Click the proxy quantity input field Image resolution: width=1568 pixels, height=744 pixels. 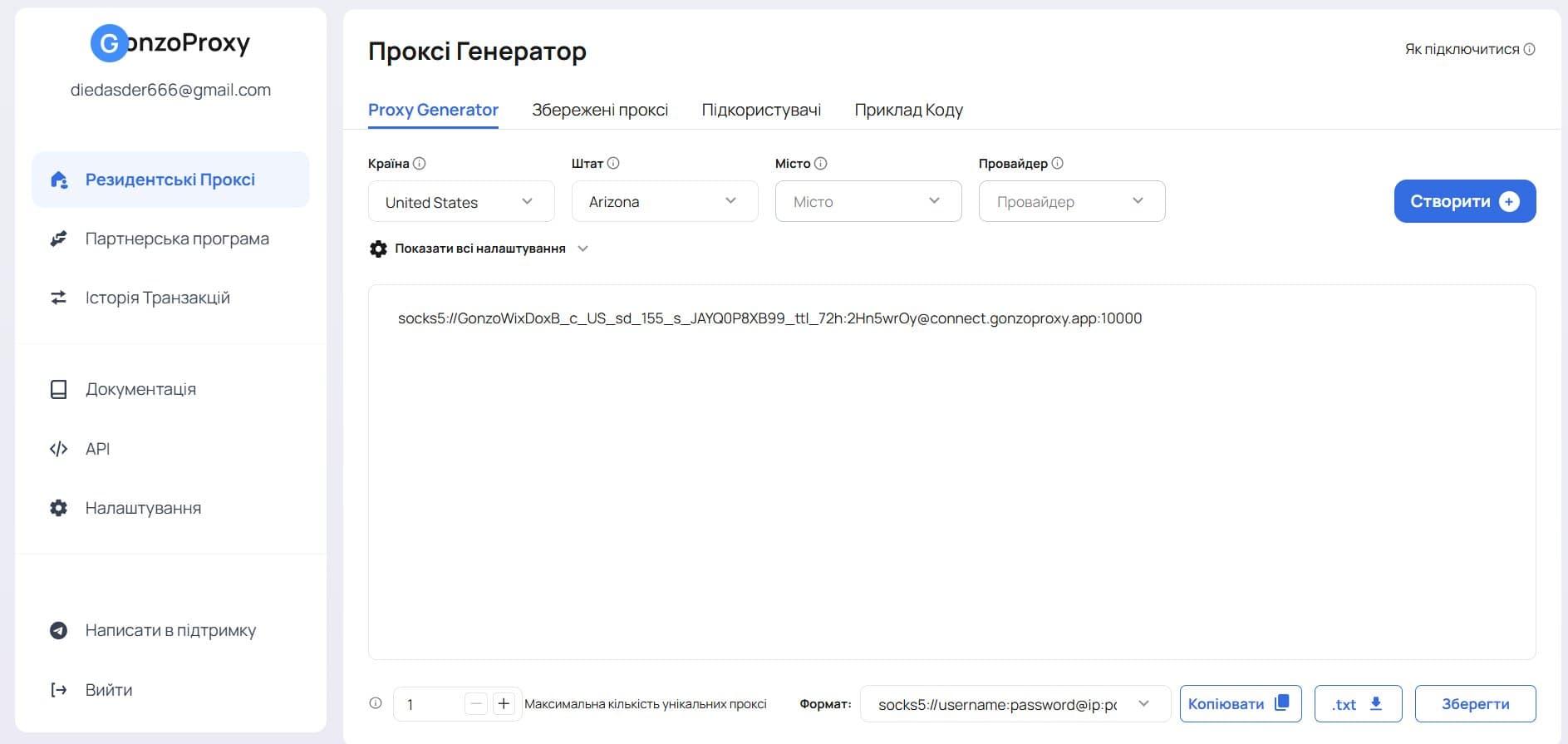(429, 704)
